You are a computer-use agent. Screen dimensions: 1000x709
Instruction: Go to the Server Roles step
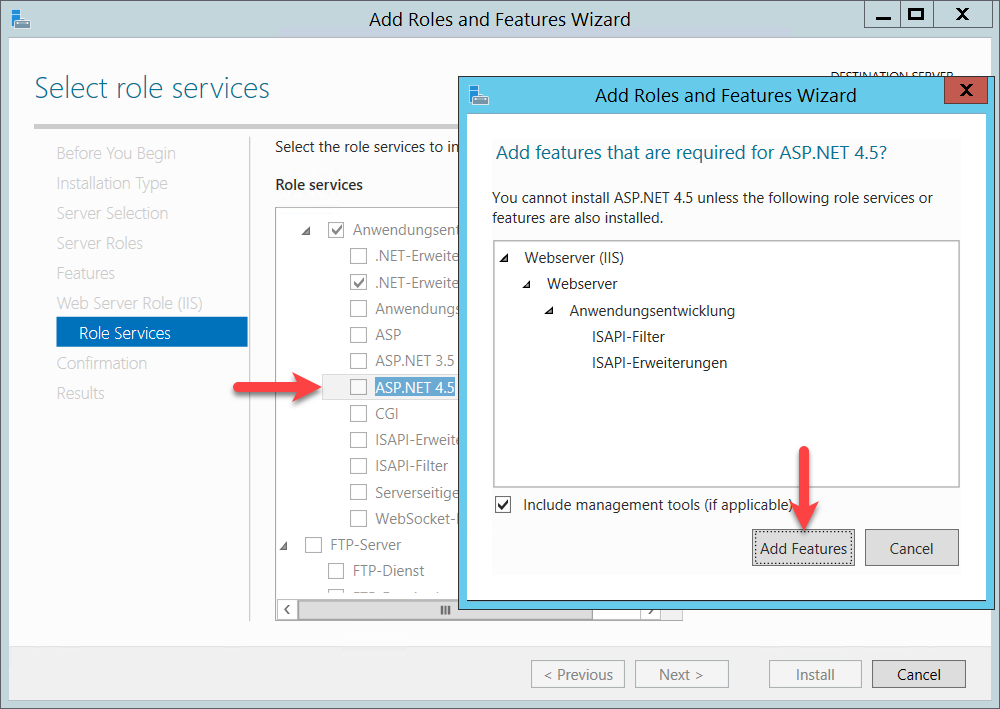pyautogui.click(x=99, y=243)
